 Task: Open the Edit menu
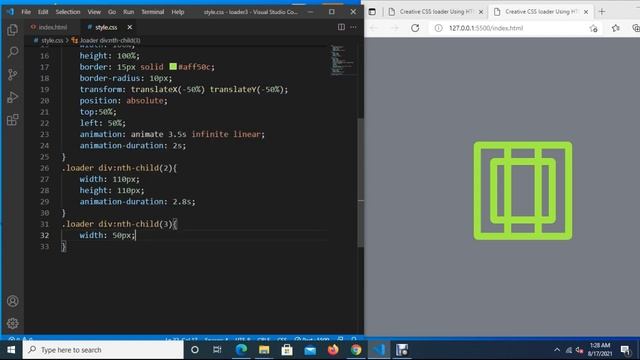[43, 12]
